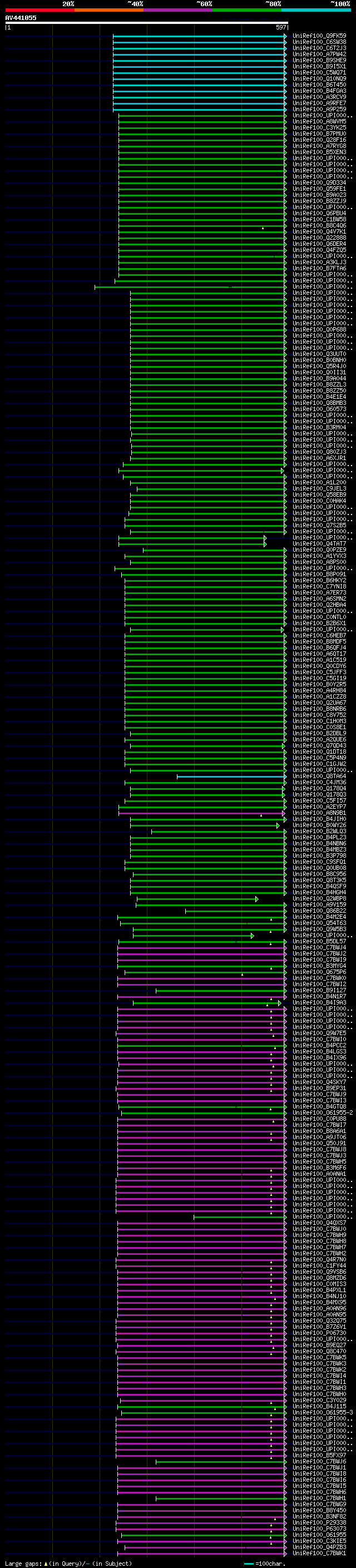
Task: Click the UniRef100_B5FX97 label
Action: click(x=319, y=1456)
